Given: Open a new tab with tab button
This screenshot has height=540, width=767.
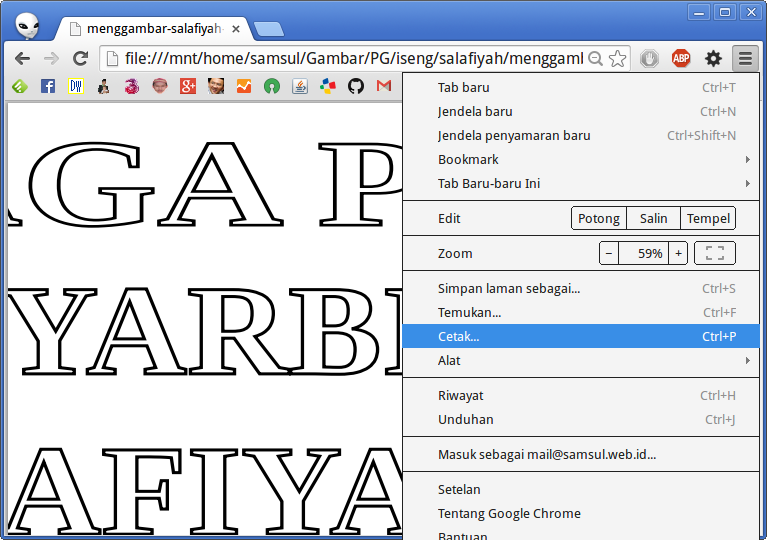Looking at the screenshot, I should [x=269, y=29].
